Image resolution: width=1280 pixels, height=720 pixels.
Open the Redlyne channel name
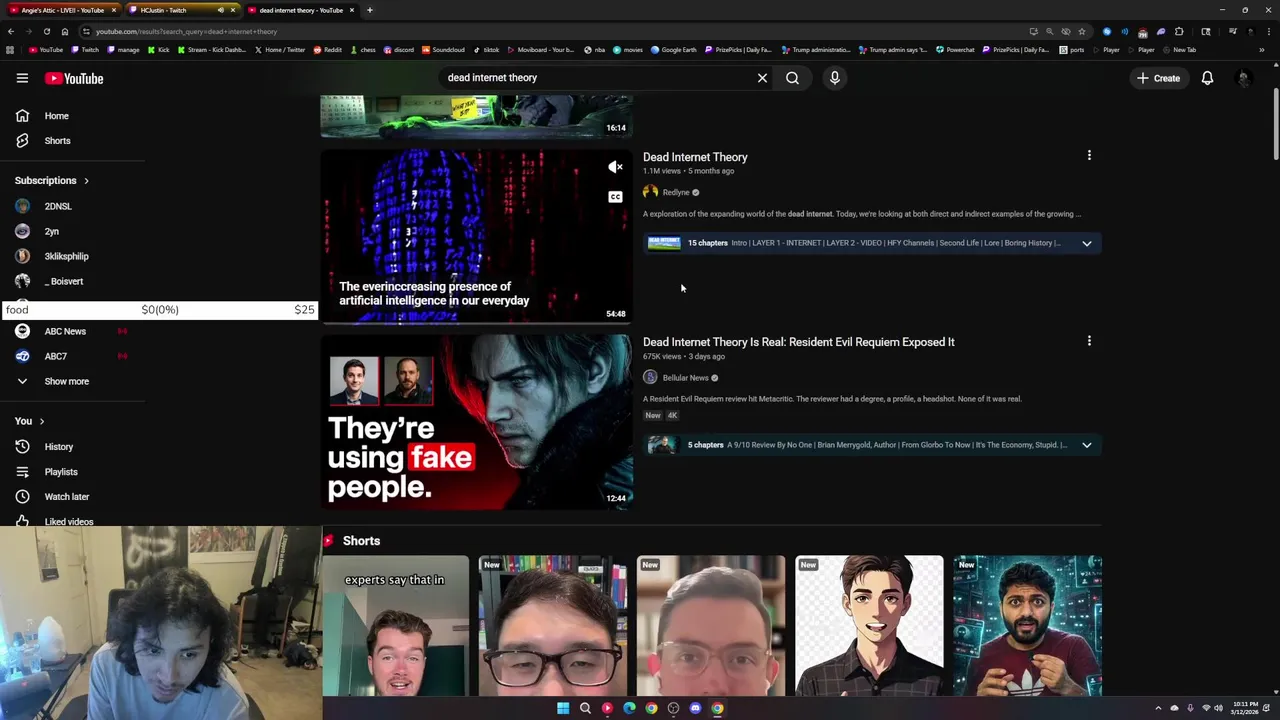point(676,192)
